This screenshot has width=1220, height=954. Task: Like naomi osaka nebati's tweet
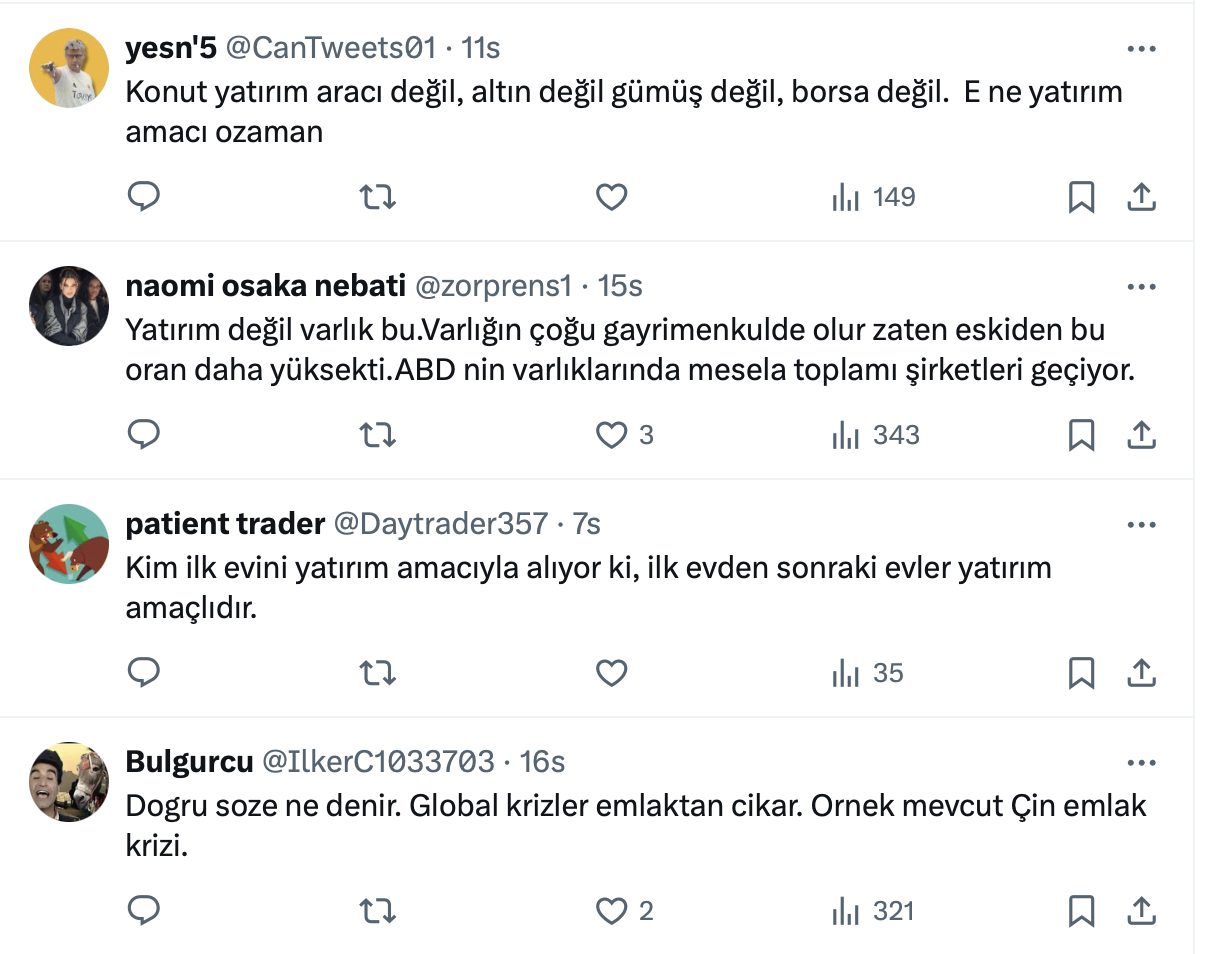pos(611,435)
